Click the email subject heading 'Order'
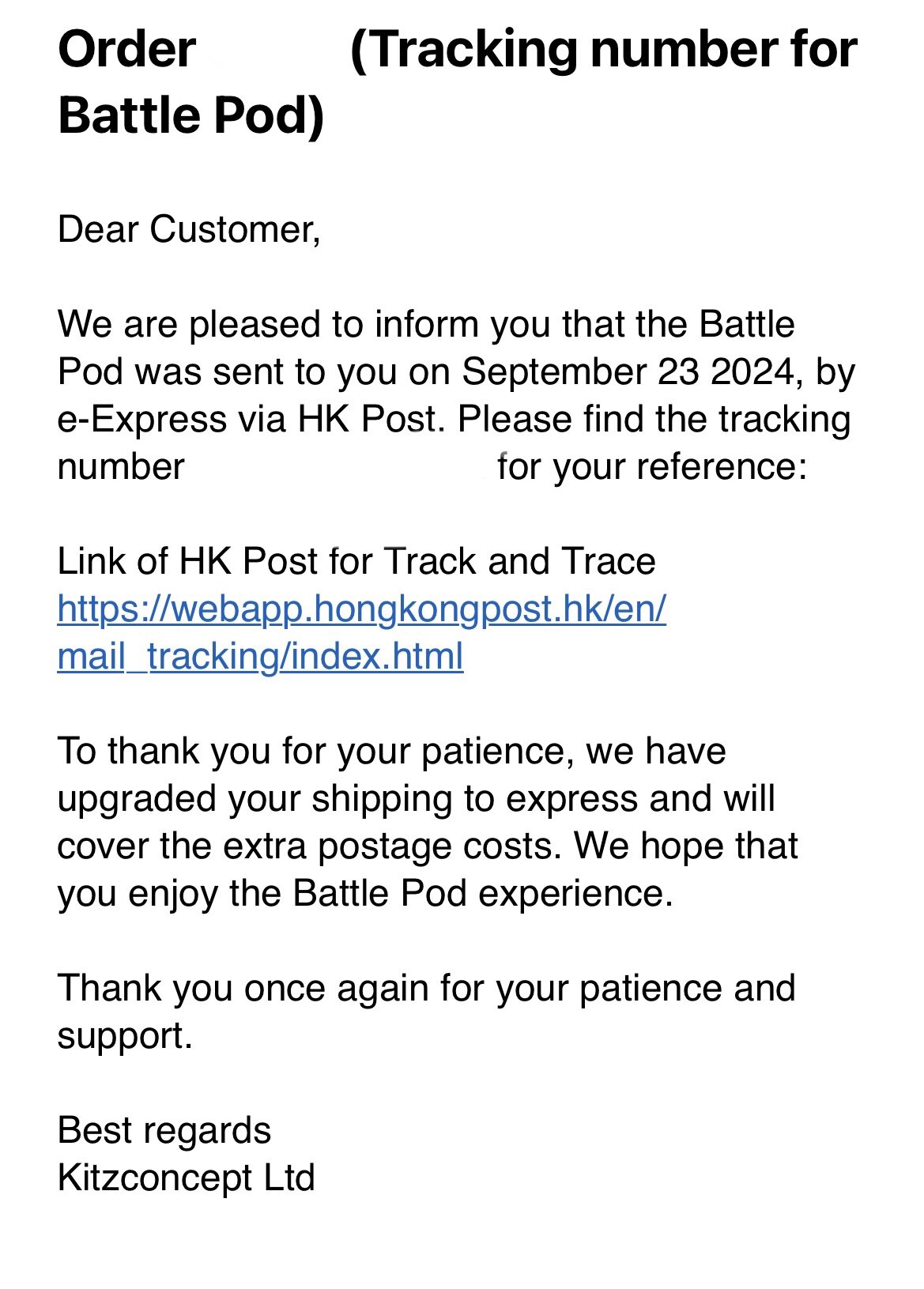The width and height of the screenshot is (924, 1289). click(126, 49)
